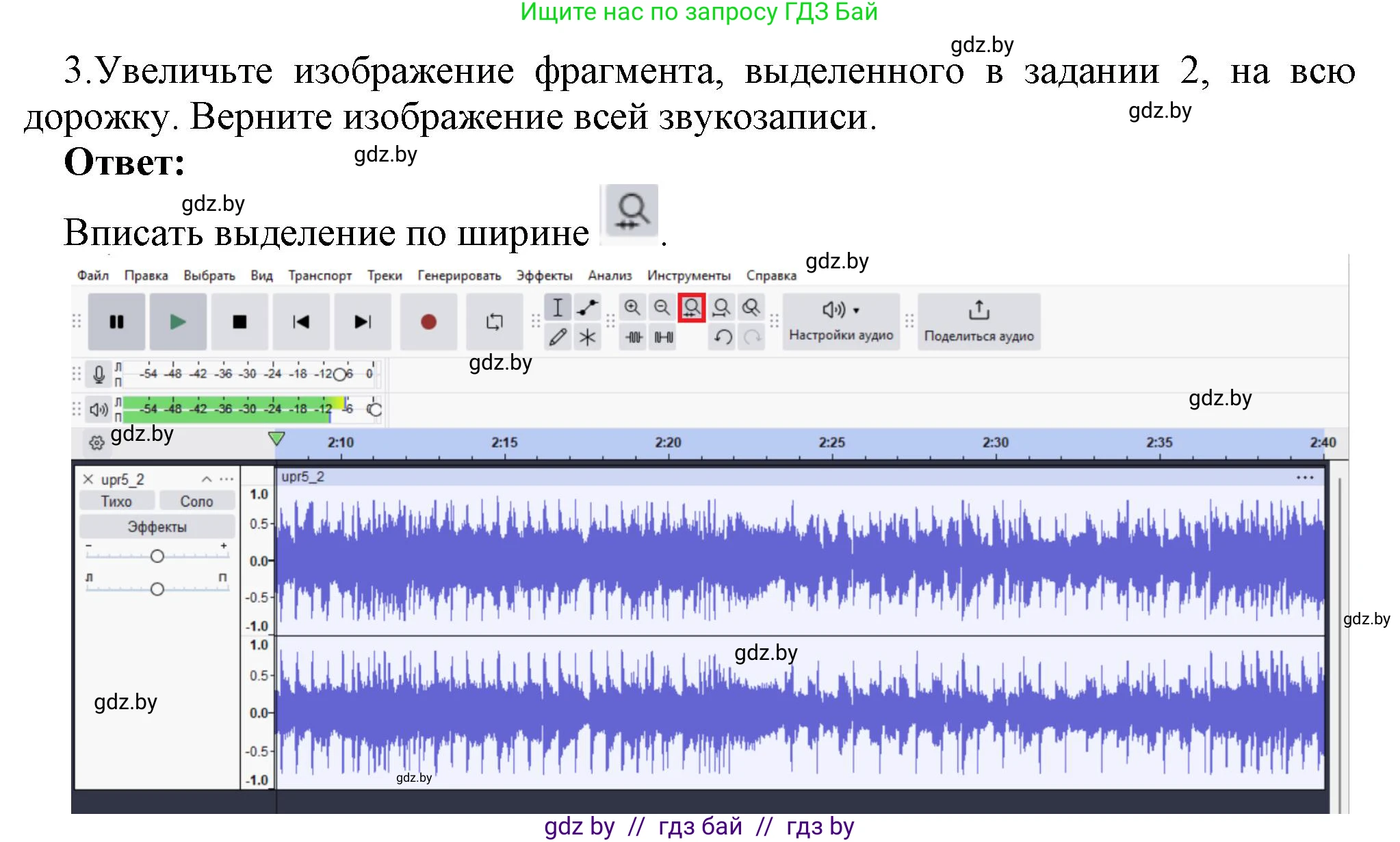
Task: Click the Undo arrow icon
Action: point(723,338)
